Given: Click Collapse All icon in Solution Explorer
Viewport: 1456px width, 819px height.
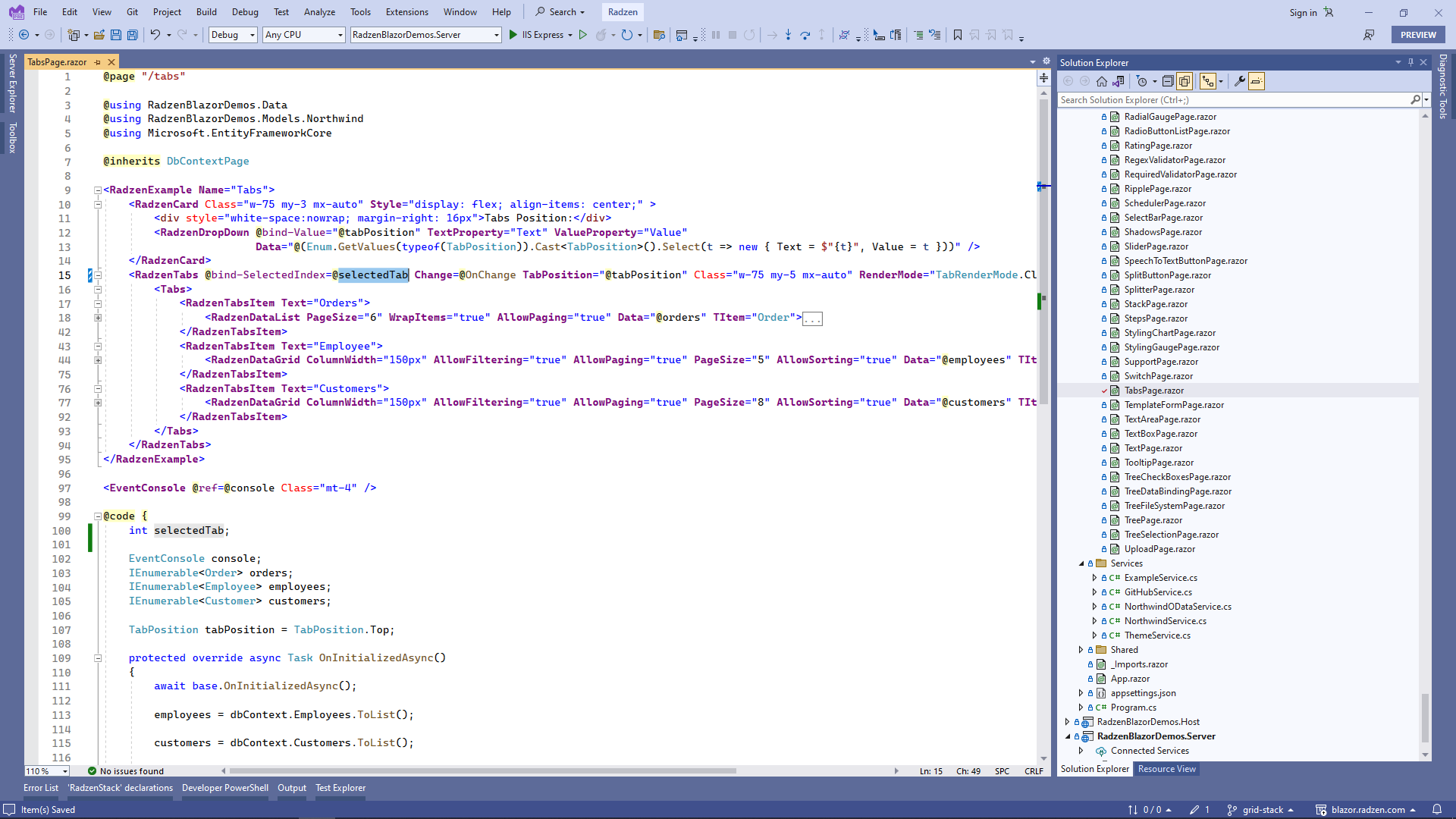Looking at the screenshot, I should pyautogui.click(x=1168, y=81).
